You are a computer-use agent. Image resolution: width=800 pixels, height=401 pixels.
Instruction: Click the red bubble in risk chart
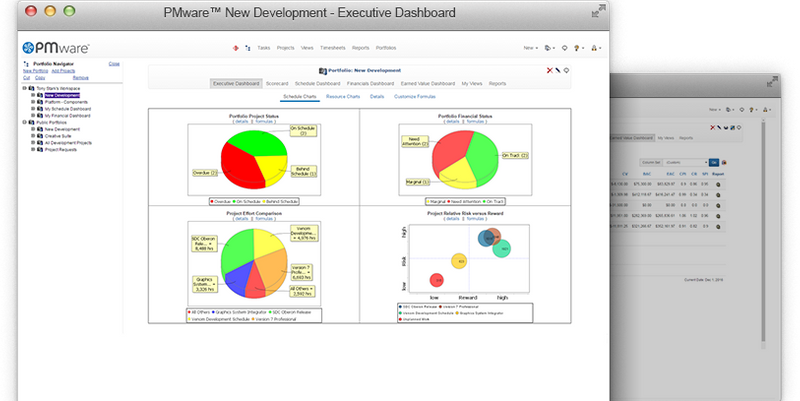click(x=436, y=280)
